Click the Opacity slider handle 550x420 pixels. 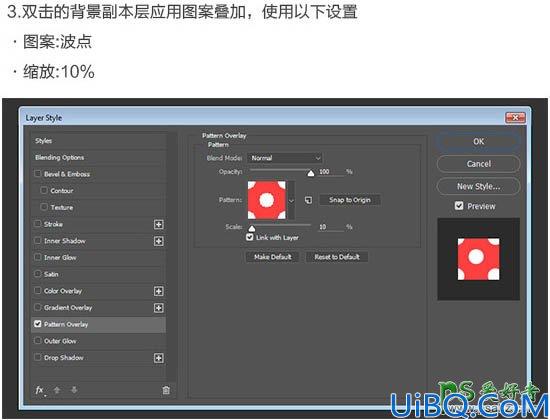pyautogui.click(x=311, y=173)
